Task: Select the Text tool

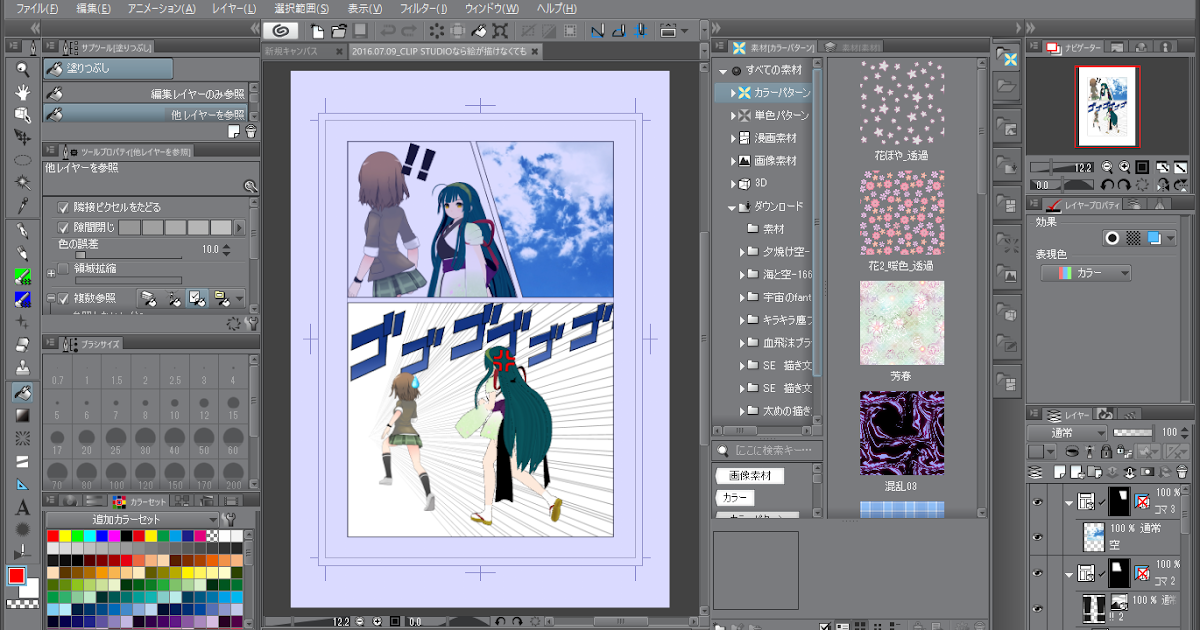Action: [22, 507]
